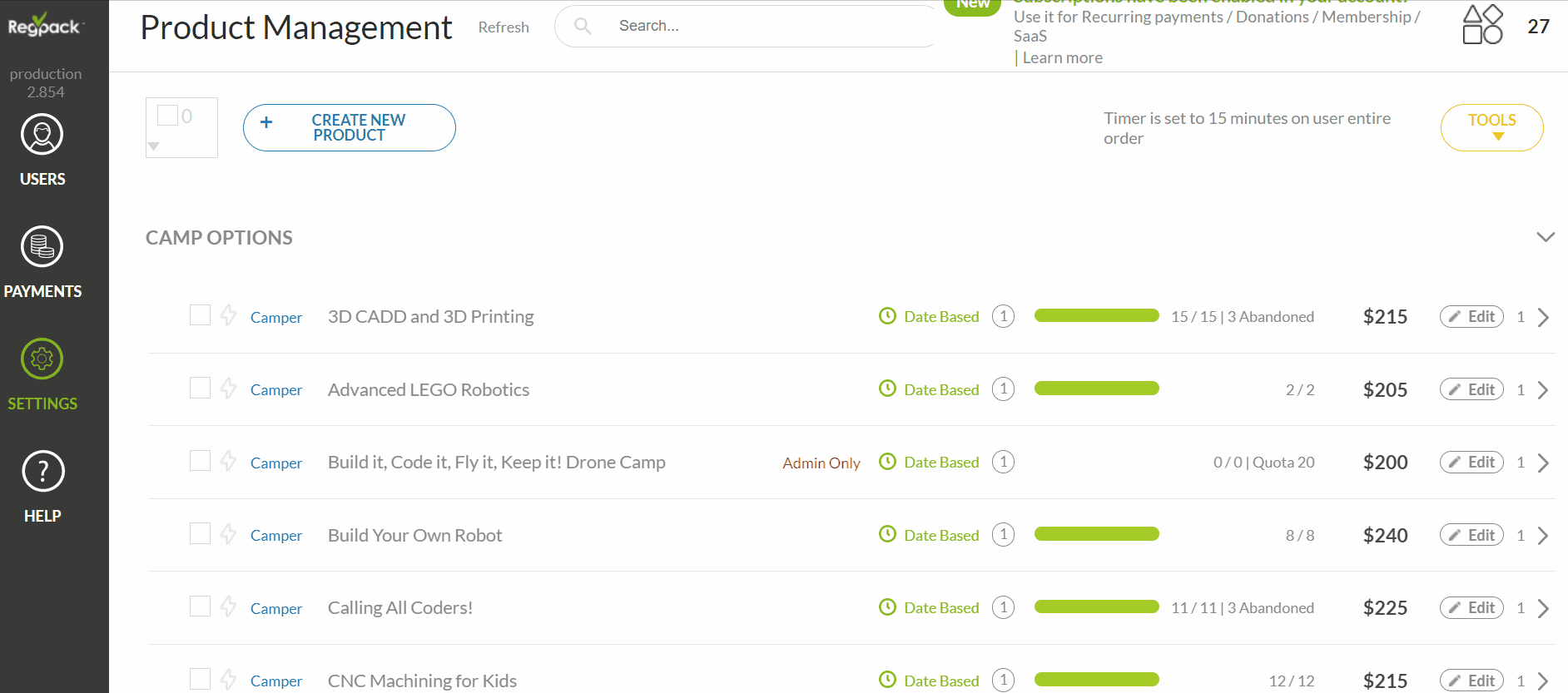Open the Users section icon
This screenshot has height=693, width=1568.
coord(42,135)
